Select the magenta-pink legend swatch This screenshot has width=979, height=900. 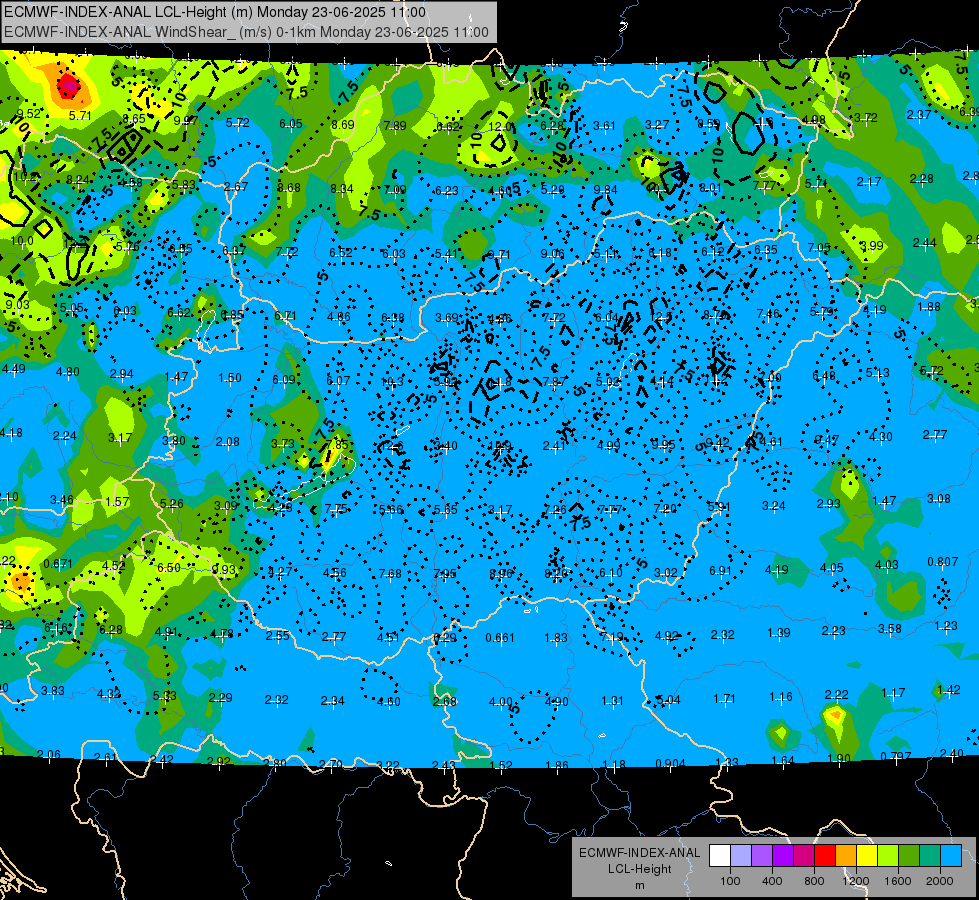point(804,856)
